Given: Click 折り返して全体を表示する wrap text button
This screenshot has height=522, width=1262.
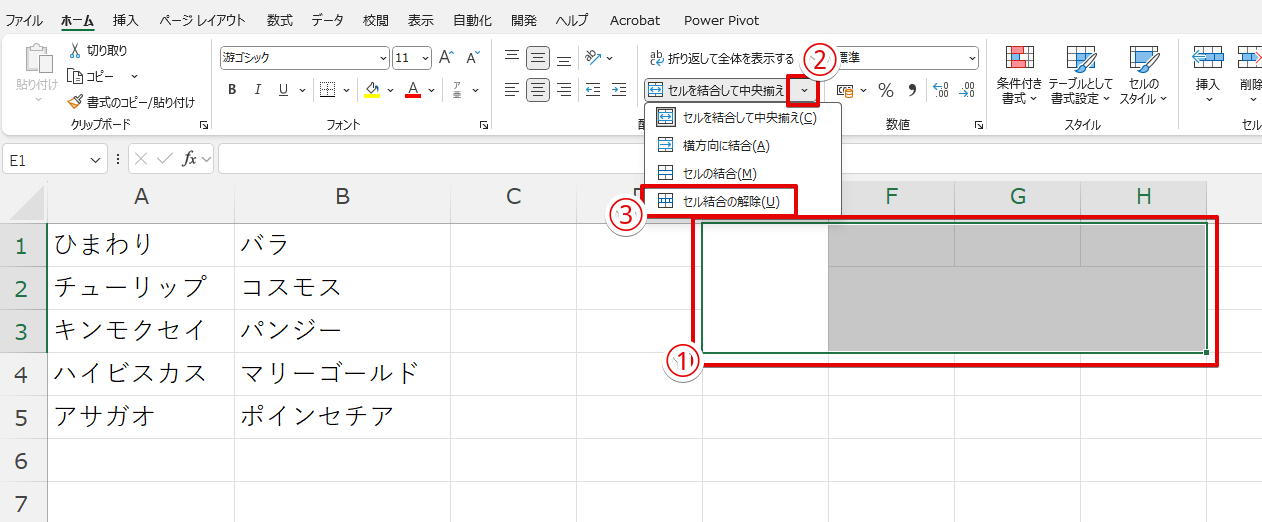Looking at the screenshot, I should click(721, 58).
